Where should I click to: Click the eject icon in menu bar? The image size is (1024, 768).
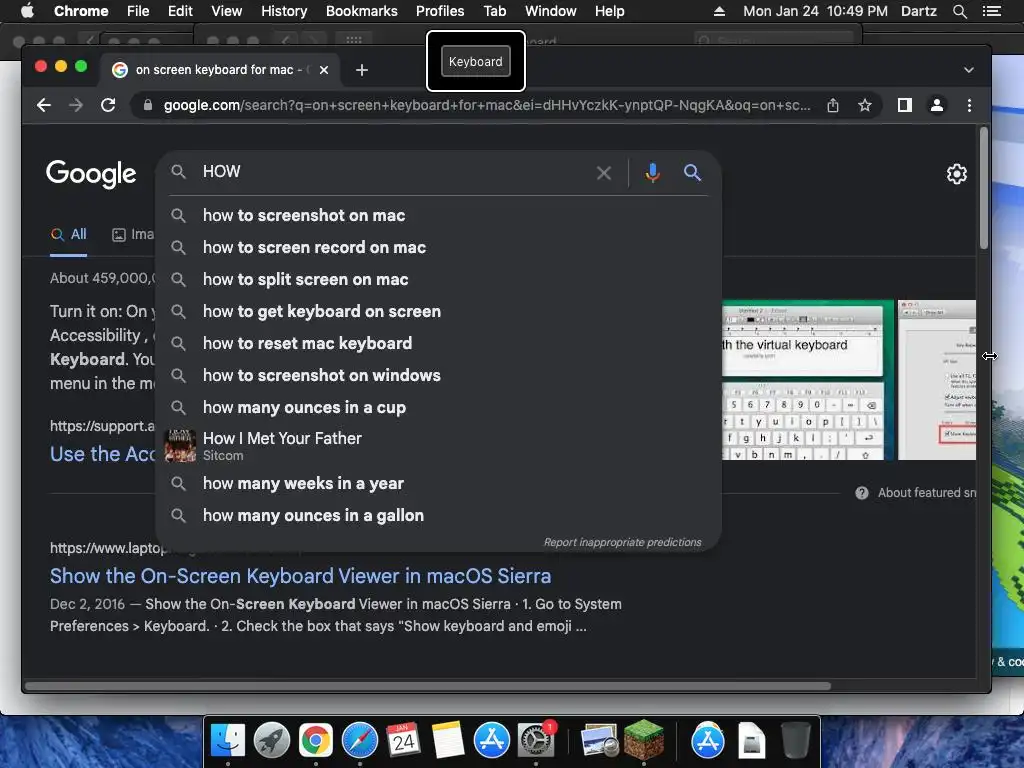click(719, 11)
